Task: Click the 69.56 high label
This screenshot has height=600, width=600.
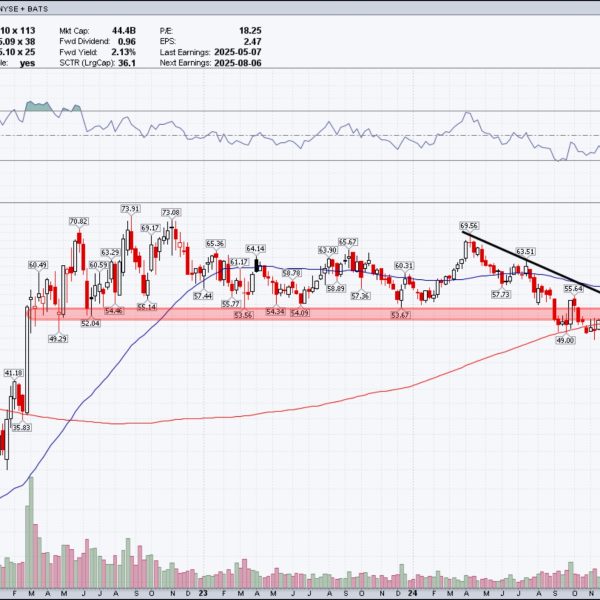Action: [x=469, y=226]
